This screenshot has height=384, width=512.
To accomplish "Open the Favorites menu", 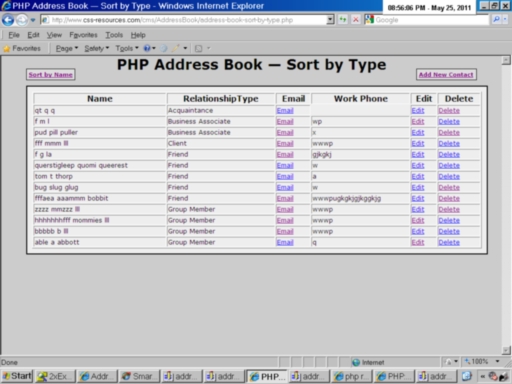I will point(83,35).
